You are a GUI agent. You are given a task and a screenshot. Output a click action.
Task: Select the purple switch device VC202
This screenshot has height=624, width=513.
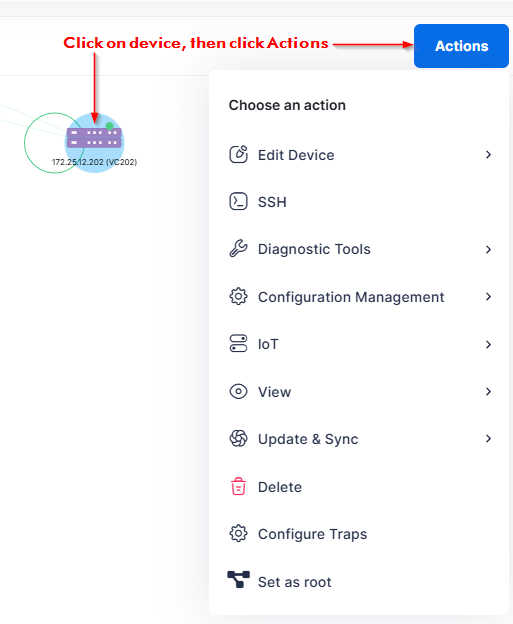pos(94,138)
